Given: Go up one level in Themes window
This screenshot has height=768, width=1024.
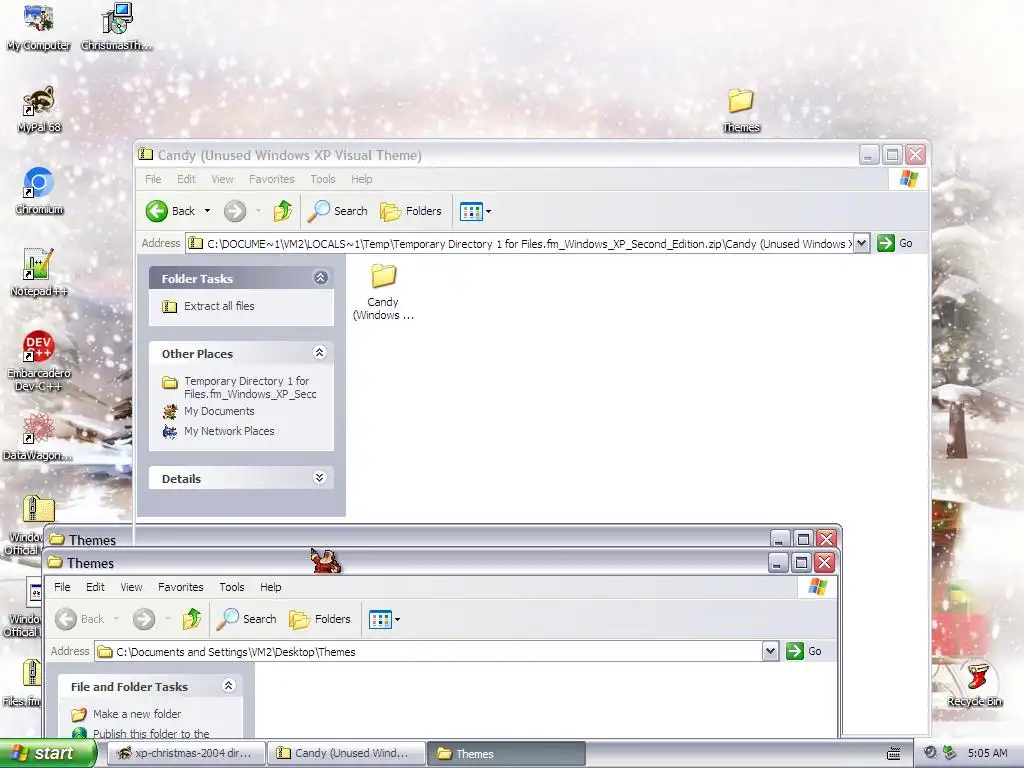Looking at the screenshot, I should (x=191, y=619).
